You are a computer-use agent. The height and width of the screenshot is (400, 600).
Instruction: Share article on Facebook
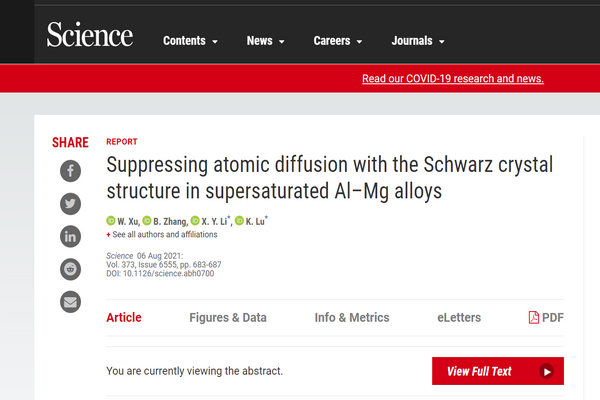70,171
